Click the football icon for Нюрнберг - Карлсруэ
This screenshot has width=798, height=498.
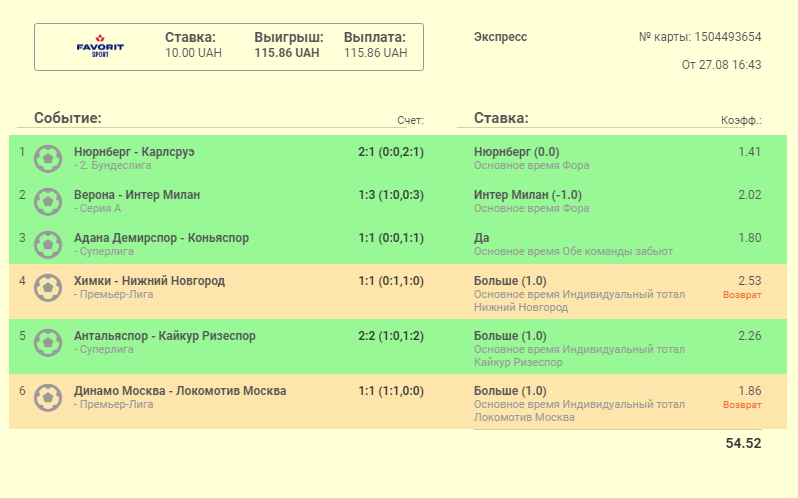pos(48,158)
